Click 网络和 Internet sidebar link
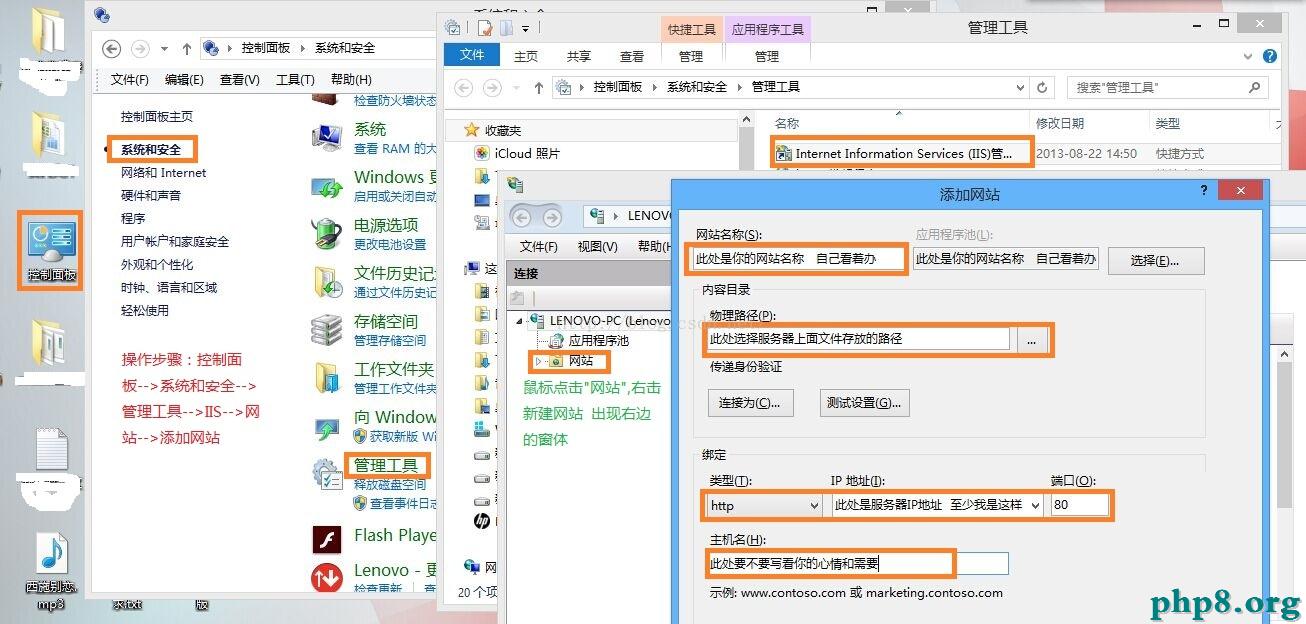The height and width of the screenshot is (624, 1306). (164, 173)
